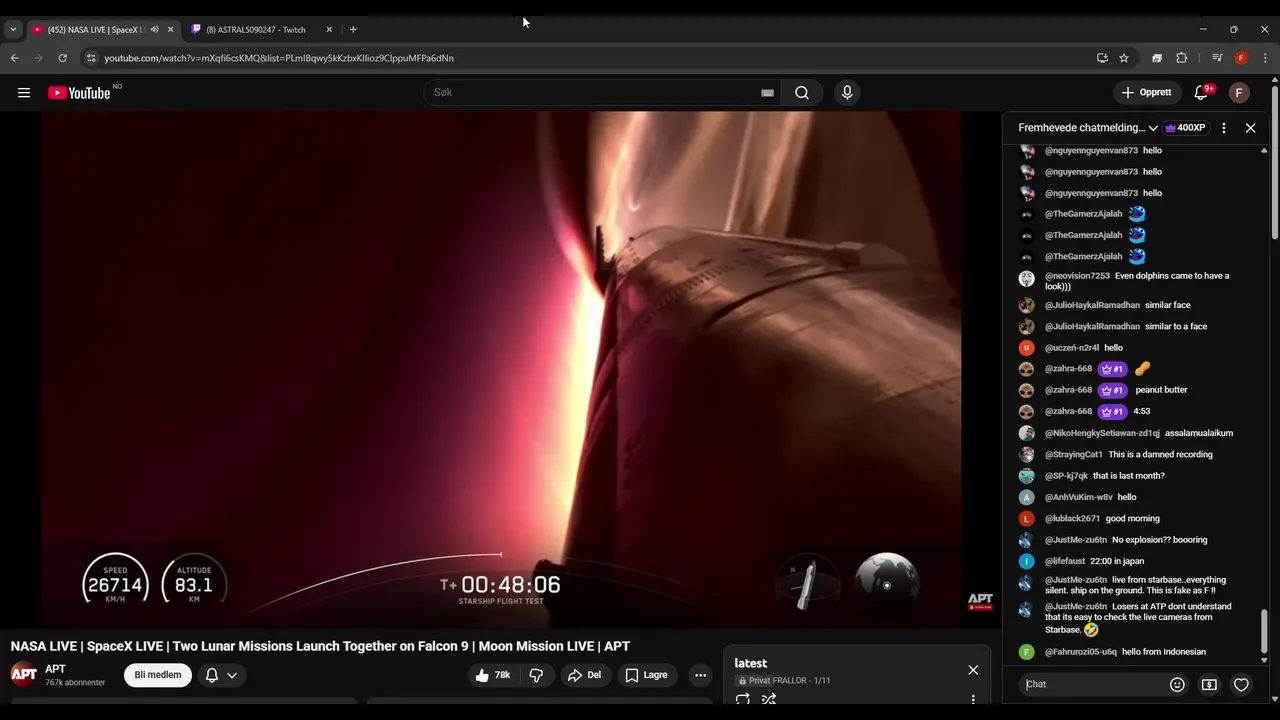The image size is (1280, 720).
Task: Go to the YouTube home logo
Action: click(x=79, y=93)
